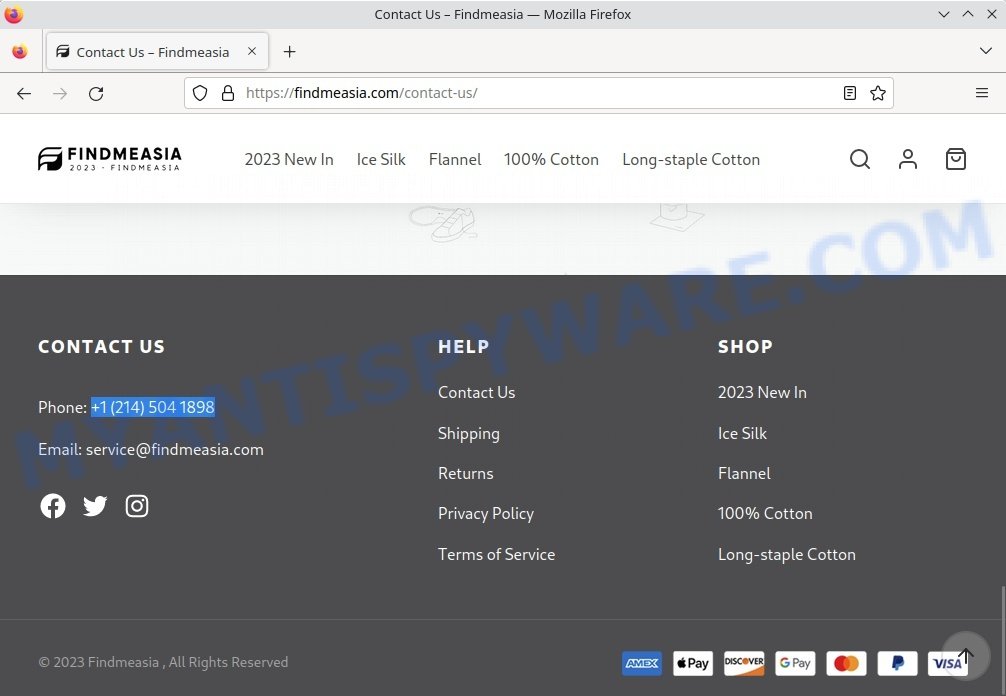Click the Findmeasia logo
1006x696 pixels.
click(110, 159)
